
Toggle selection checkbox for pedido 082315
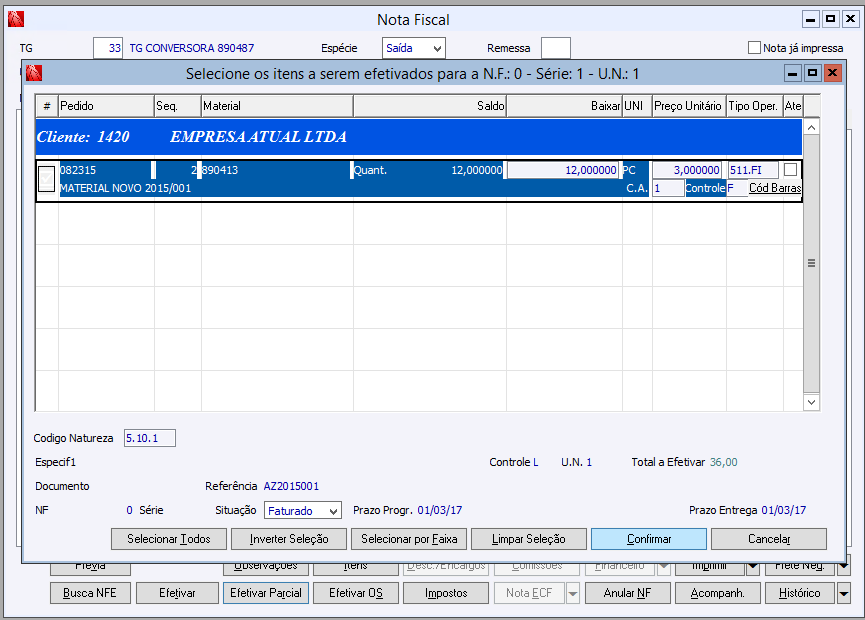(46, 179)
